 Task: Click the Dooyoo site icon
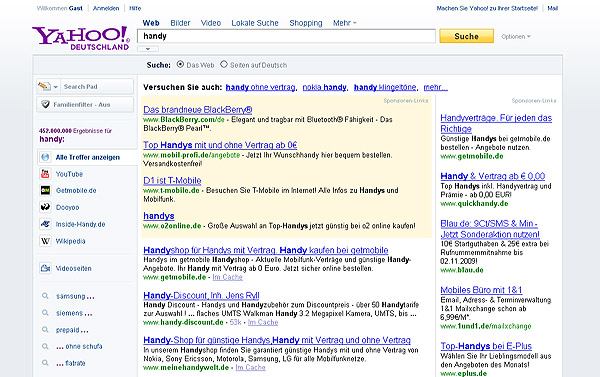tap(45, 207)
